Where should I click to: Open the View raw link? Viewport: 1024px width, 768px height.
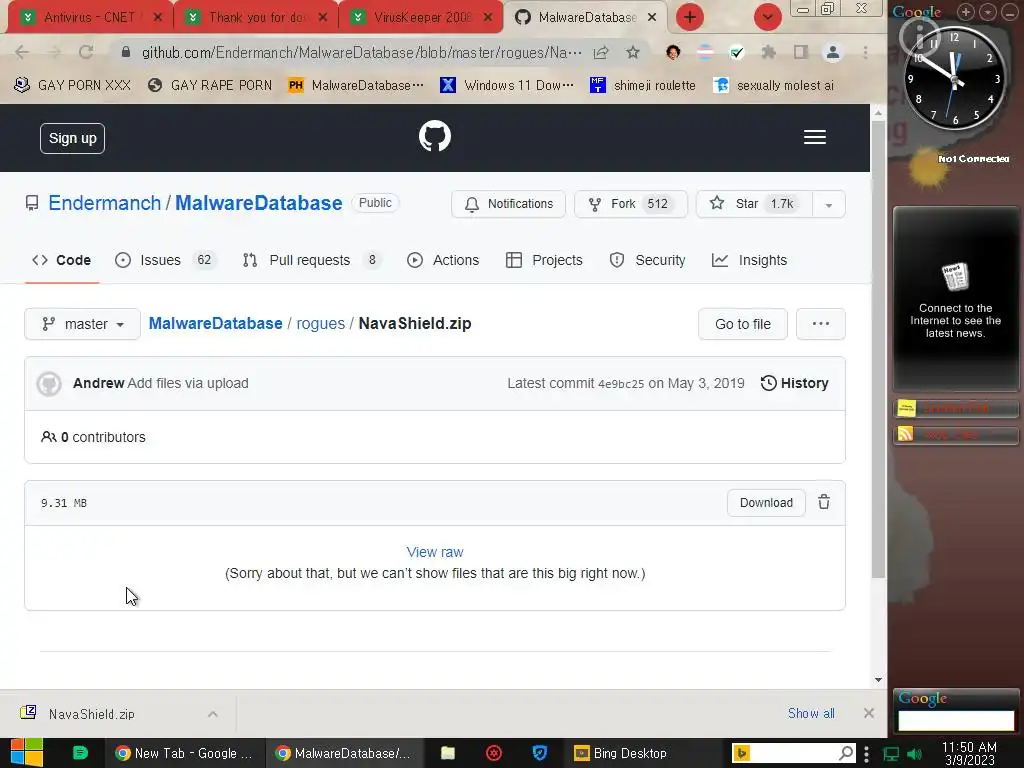tap(435, 552)
